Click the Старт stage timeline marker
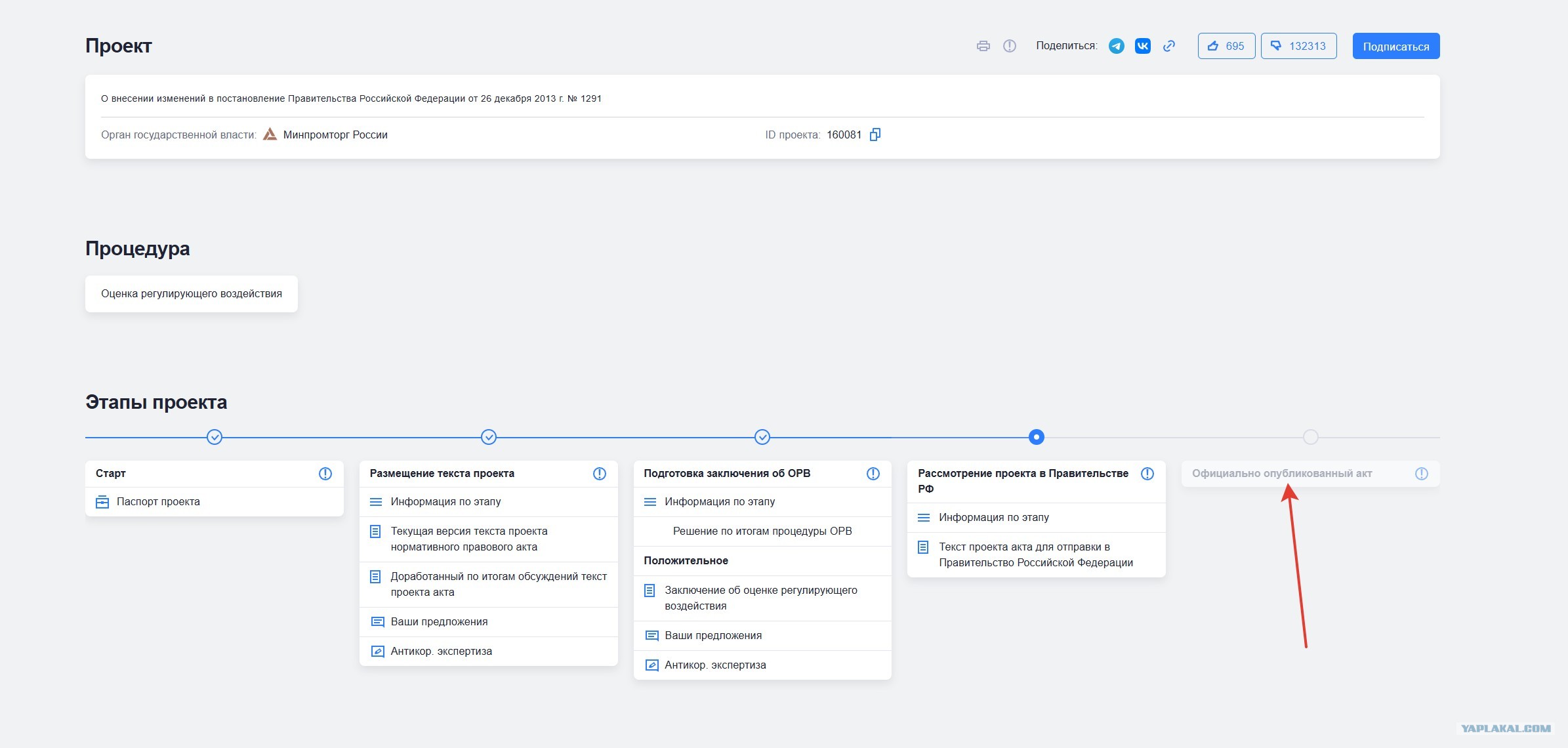This screenshot has width=1568, height=748. [x=215, y=437]
